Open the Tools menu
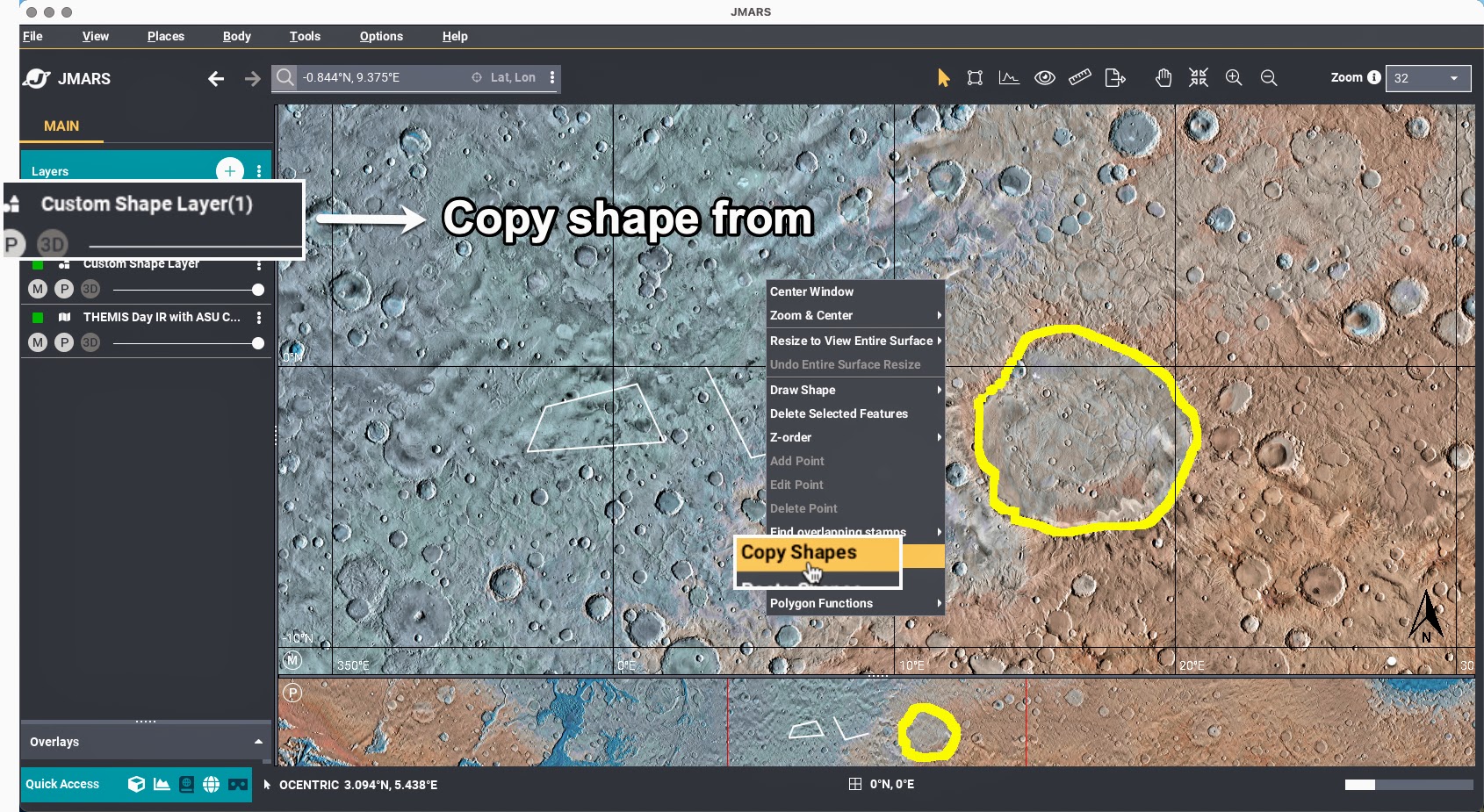The image size is (1484, 812). 305,36
